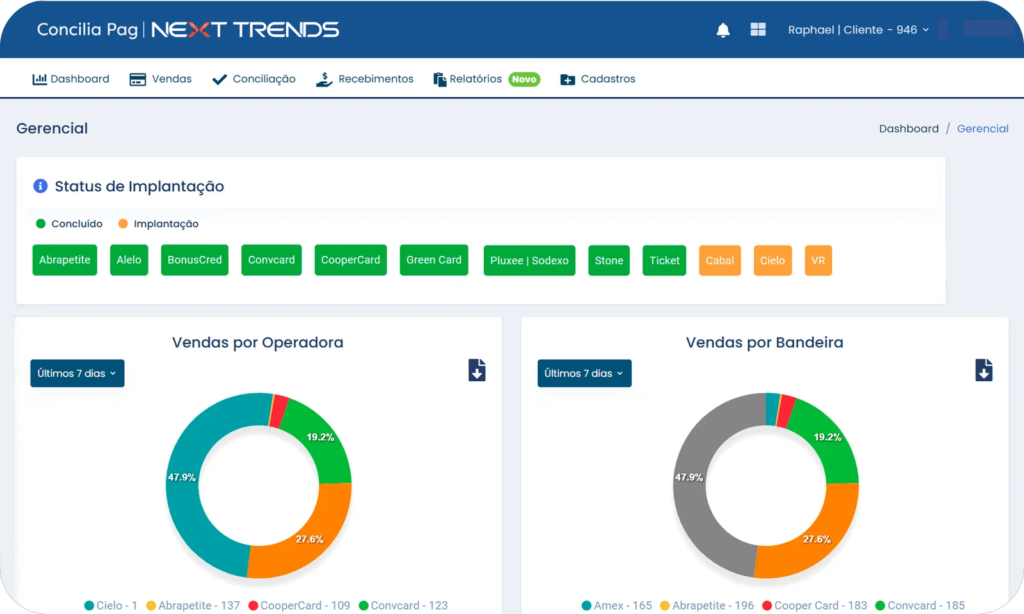Open the Conciliação menu
The width and height of the screenshot is (1024, 614).
pyautogui.click(x=253, y=79)
